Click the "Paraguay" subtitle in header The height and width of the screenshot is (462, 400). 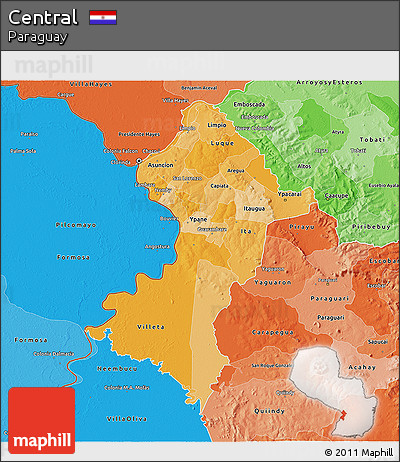[x=38, y=37]
